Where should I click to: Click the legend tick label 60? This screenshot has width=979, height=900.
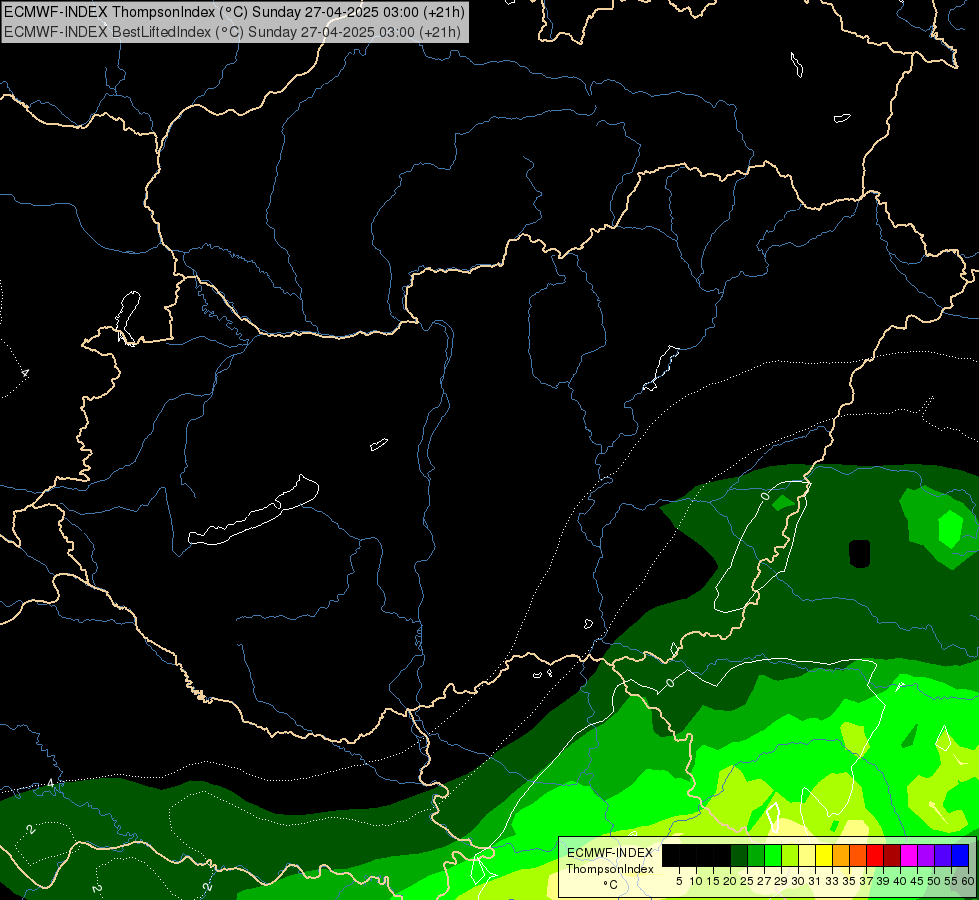[x=968, y=881]
